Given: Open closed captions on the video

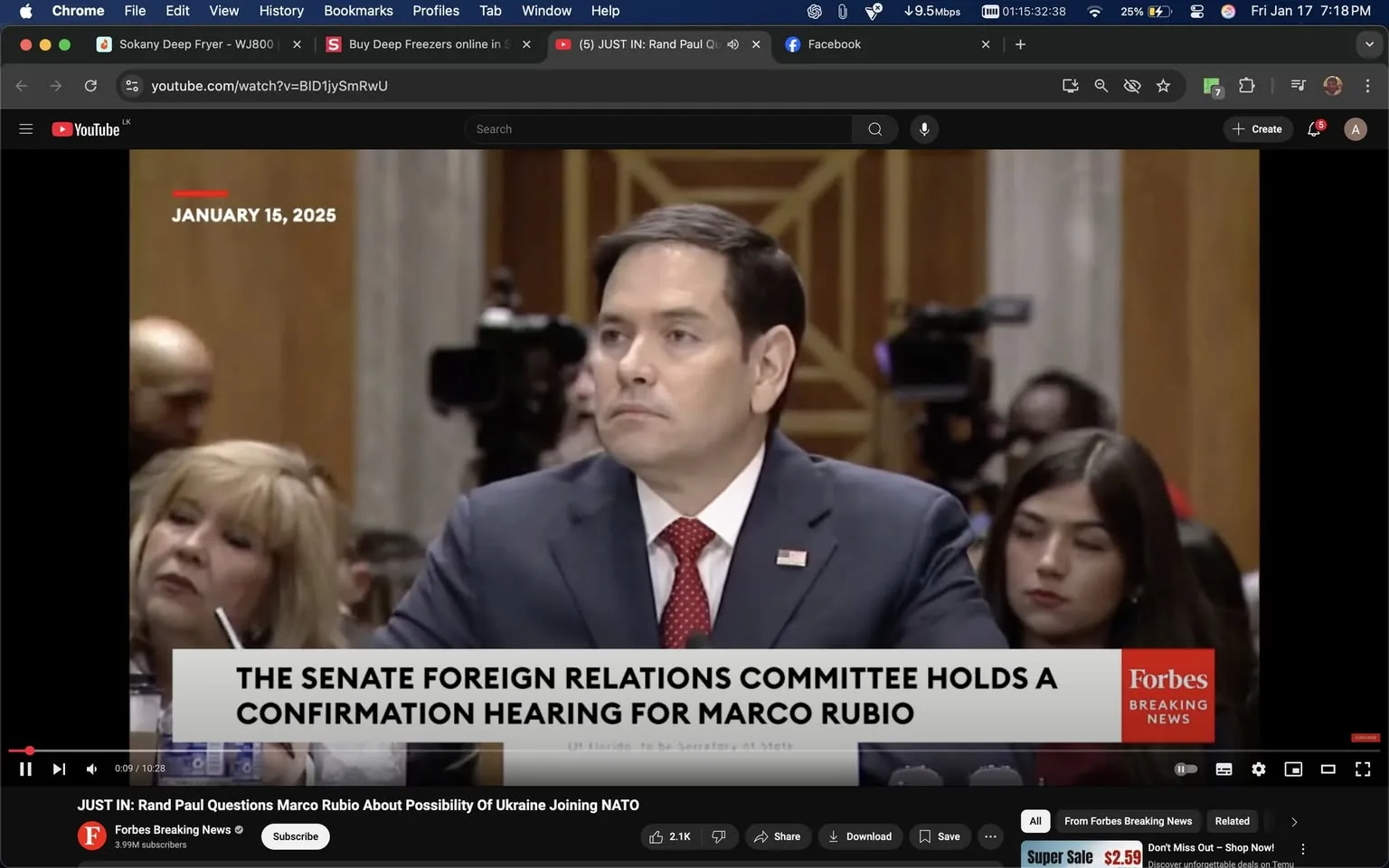Looking at the screenshot, I should pyautogui.click(x=1224, y=769).
